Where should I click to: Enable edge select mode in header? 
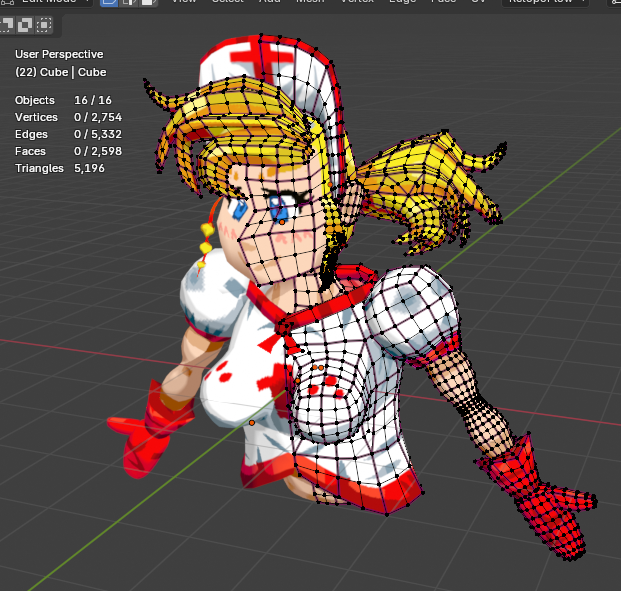[x=128, y=2]
